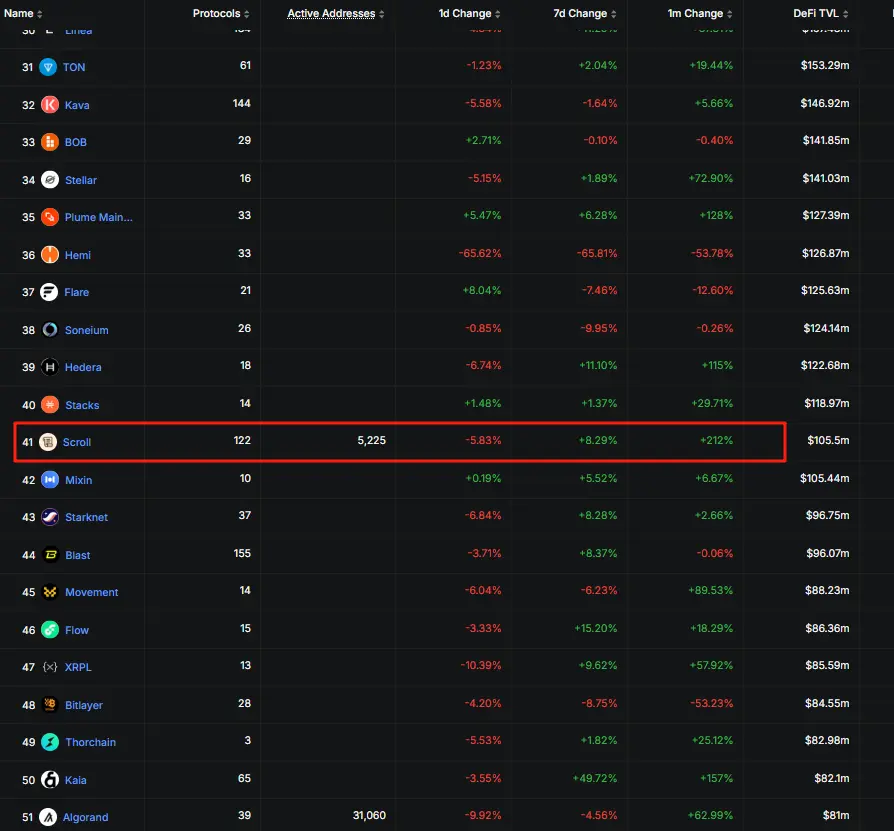Image resolution: width=894 pixels, height=831 pixels.
Task: Open the Scroll chain link
Action: pyautogui.click(x=77, y=442)
